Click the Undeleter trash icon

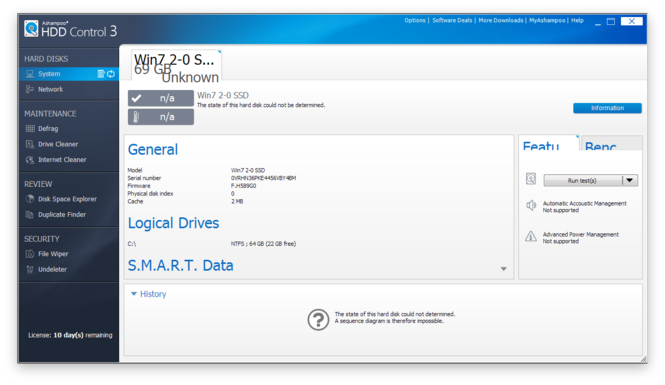tap(30, 269)
